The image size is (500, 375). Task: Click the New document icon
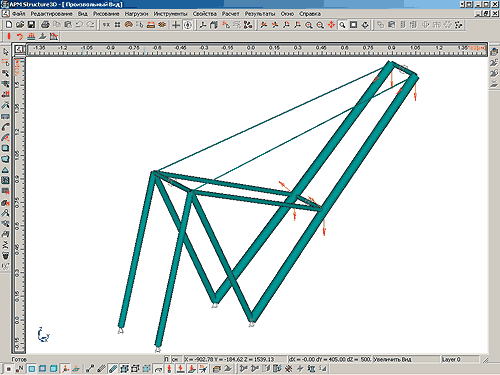pos(9,25)
